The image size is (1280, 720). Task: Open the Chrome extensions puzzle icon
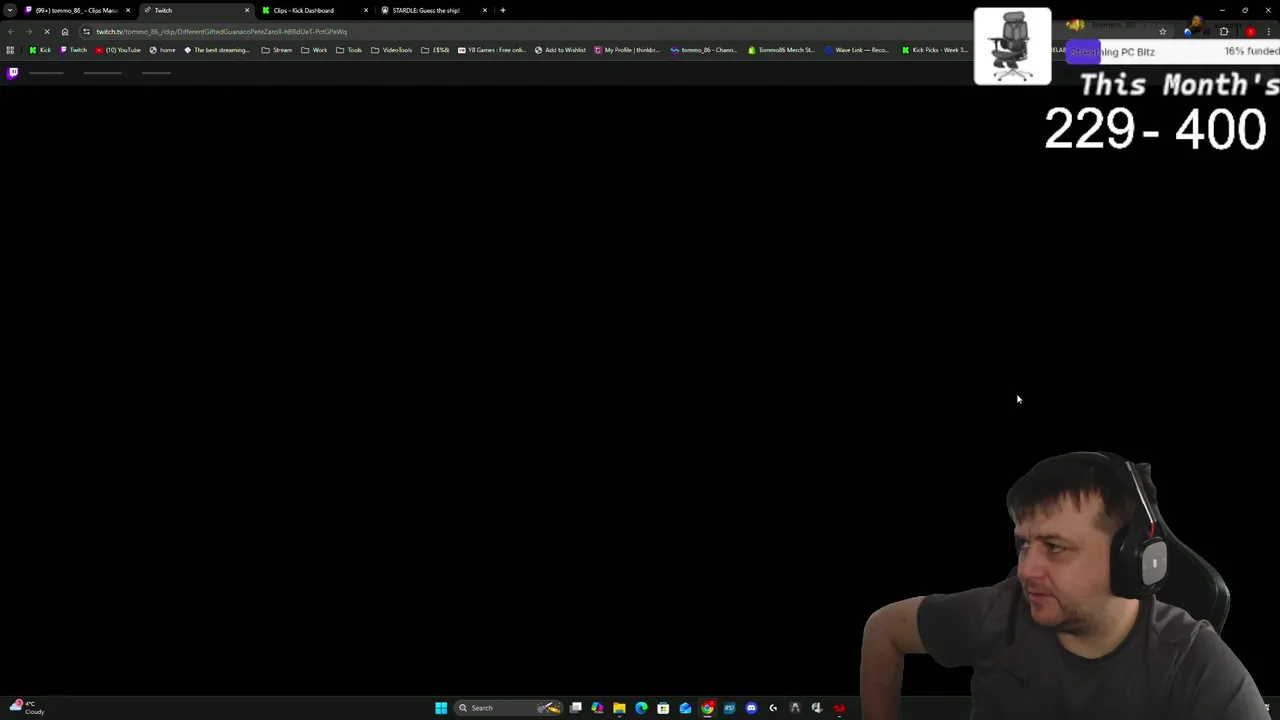pos(1224,31)
